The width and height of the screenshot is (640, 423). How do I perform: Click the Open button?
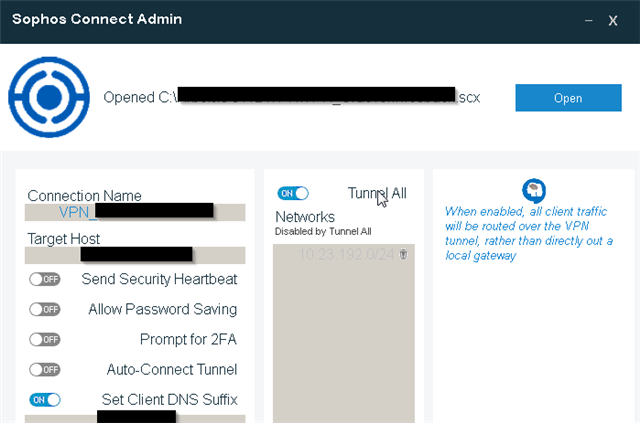click(568, 98)
